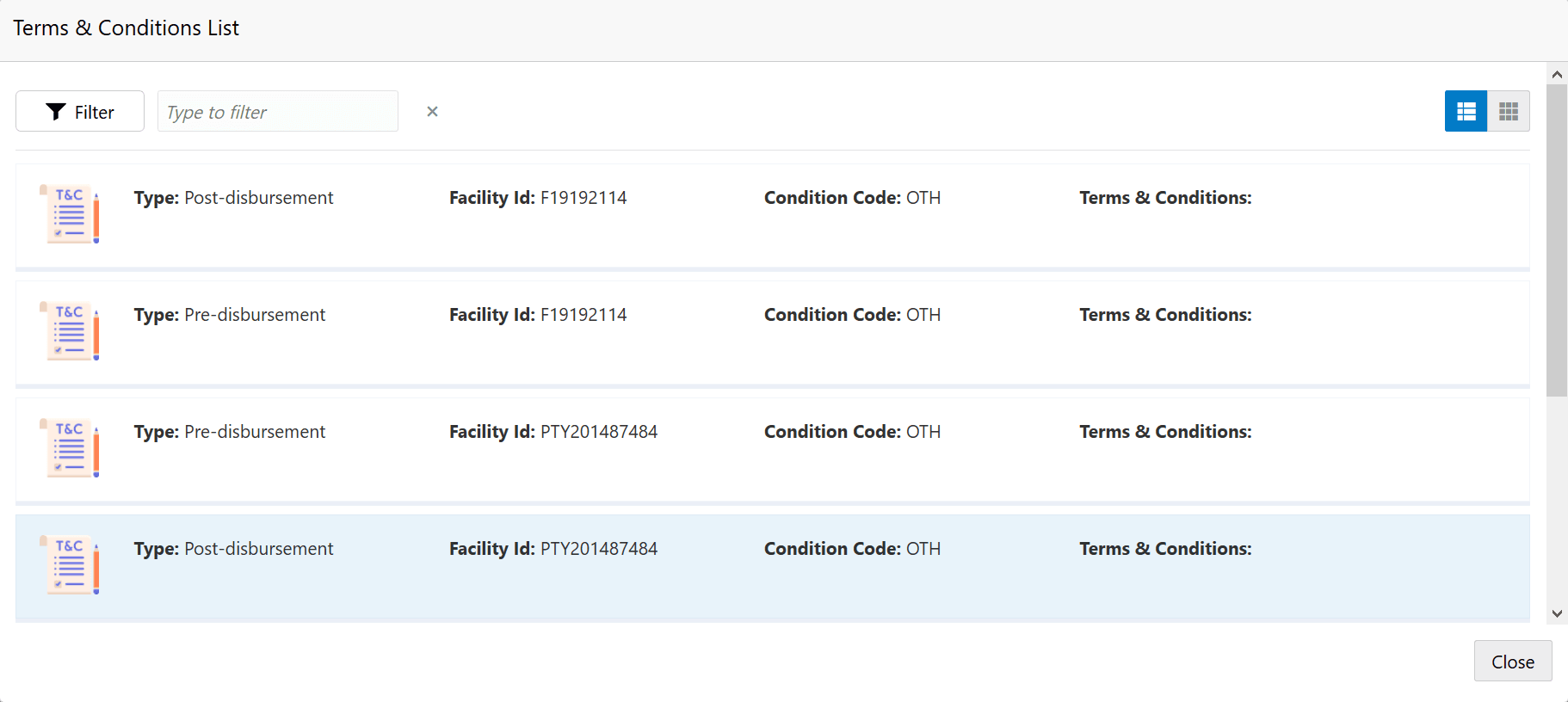Select 'Type: Post-disbursement' text in the PTY201487484 row
The height and width of the screenshot is (702, 1568).
[233, 549]
